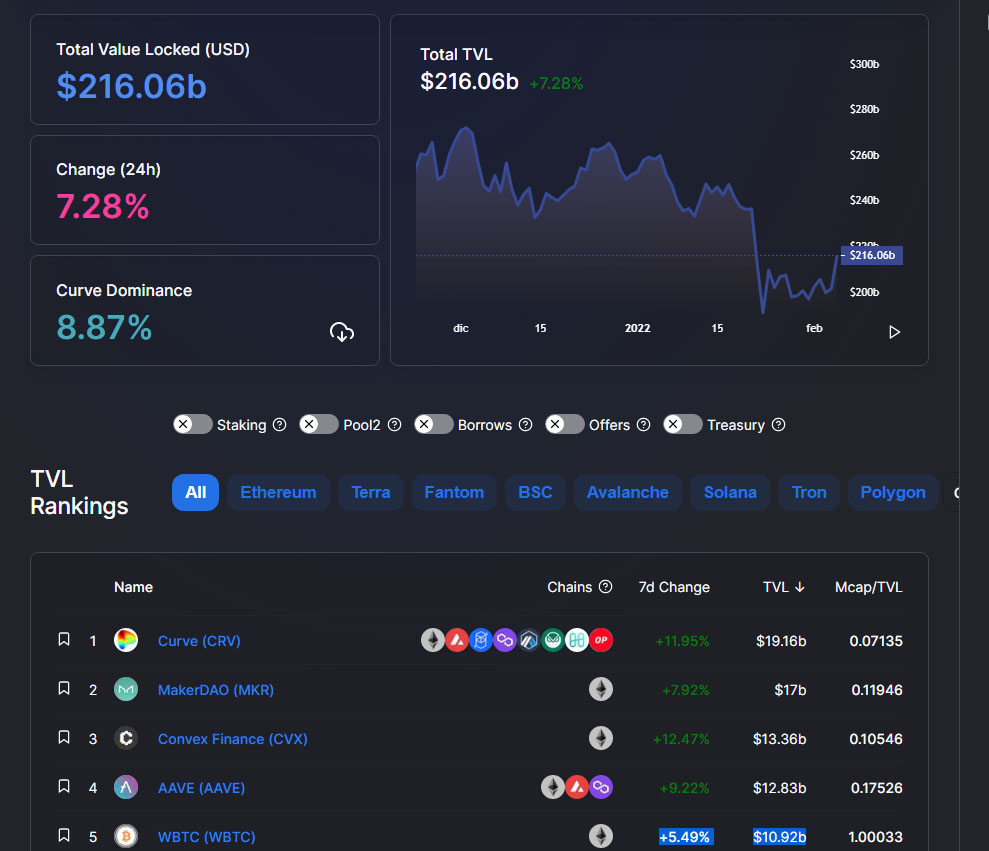Screen dimensions: 989x851
Task: Bookmark the MakerDAO (MKR) row
Action: coord(64,688)
